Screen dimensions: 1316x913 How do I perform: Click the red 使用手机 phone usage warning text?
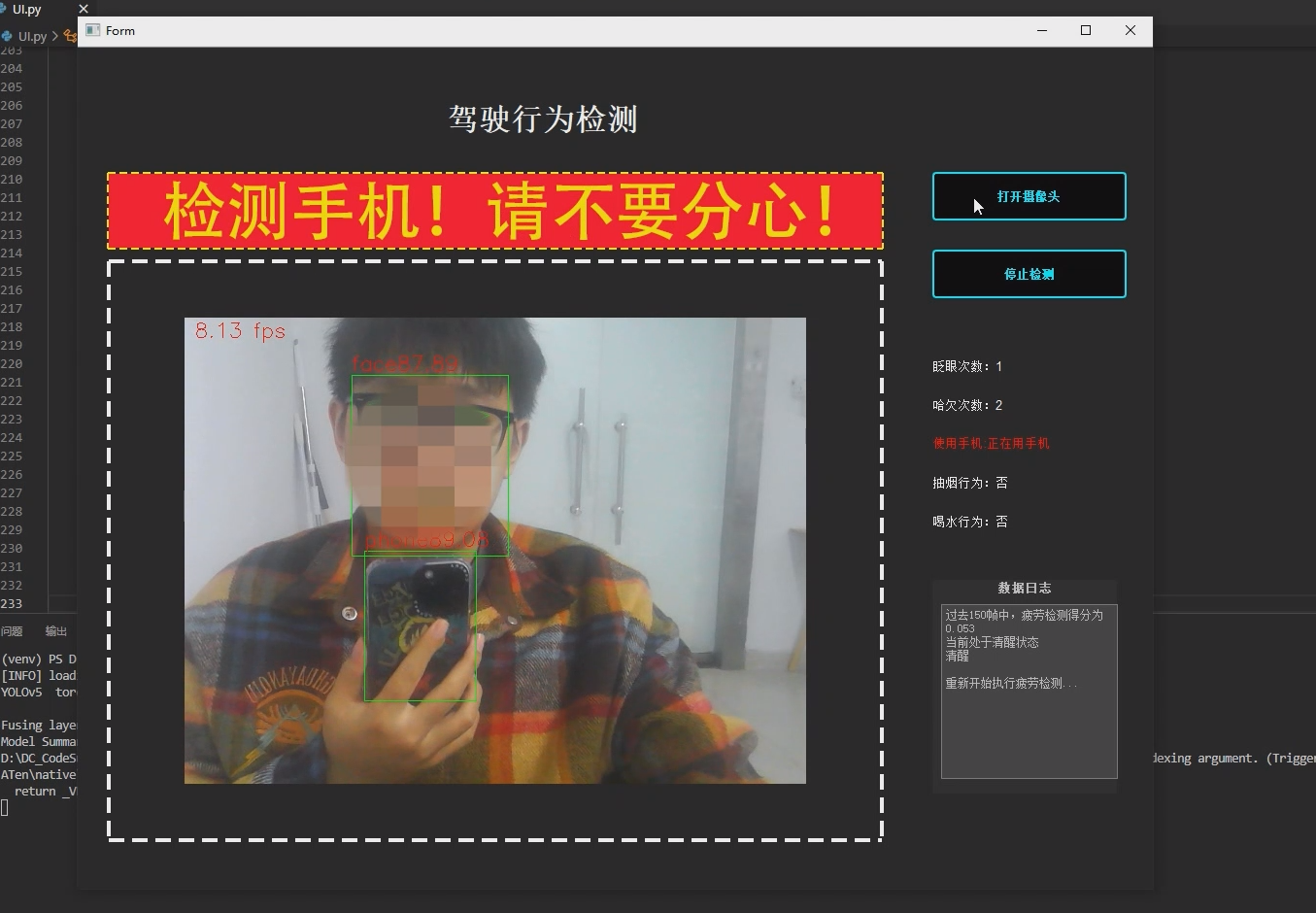click(990, 443)
